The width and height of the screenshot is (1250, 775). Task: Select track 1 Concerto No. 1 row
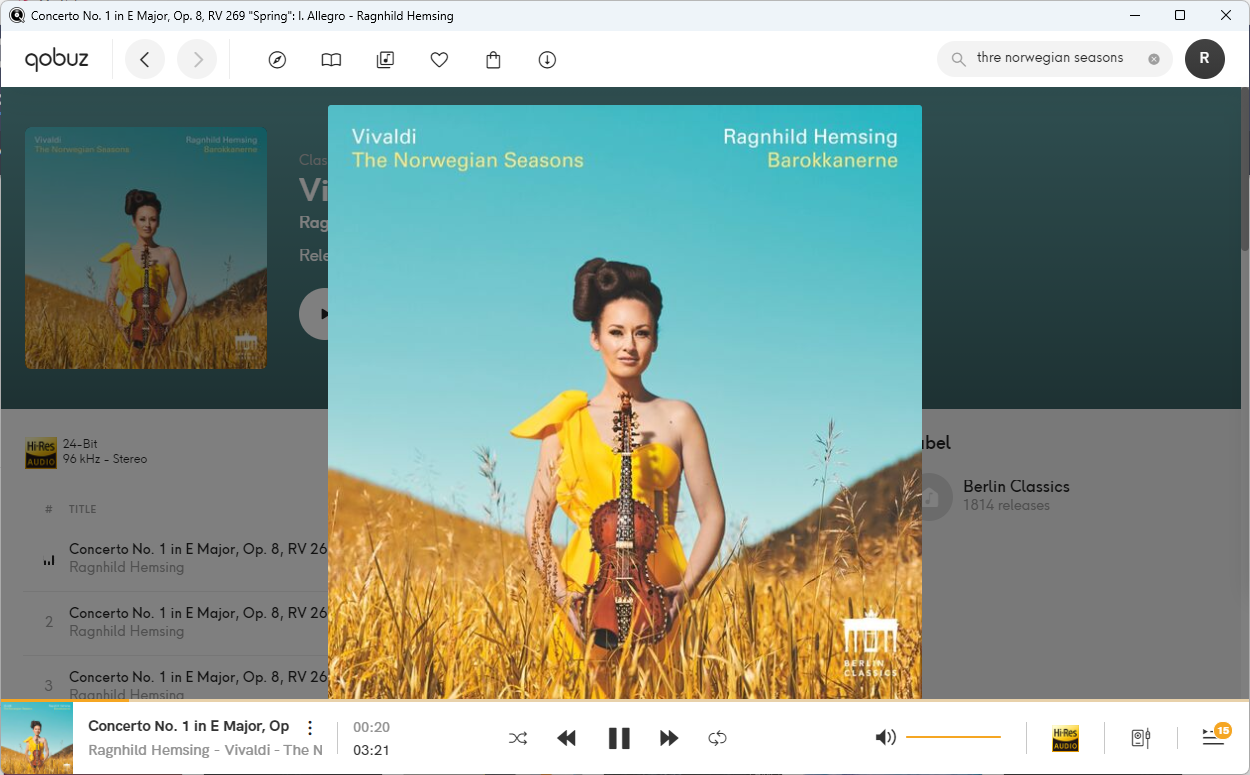tap(176, 558)
